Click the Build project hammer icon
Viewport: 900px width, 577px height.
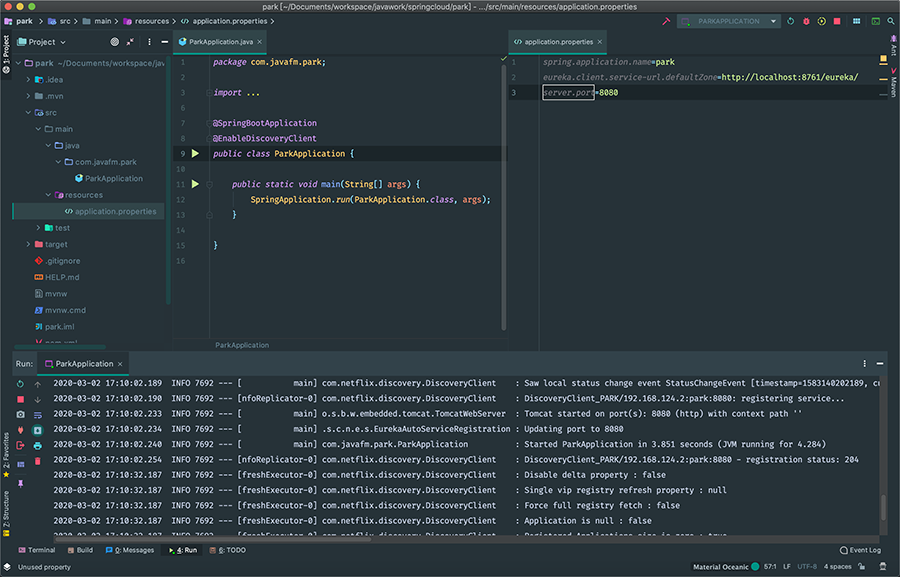pyautogui.click(x=666, y=21)
